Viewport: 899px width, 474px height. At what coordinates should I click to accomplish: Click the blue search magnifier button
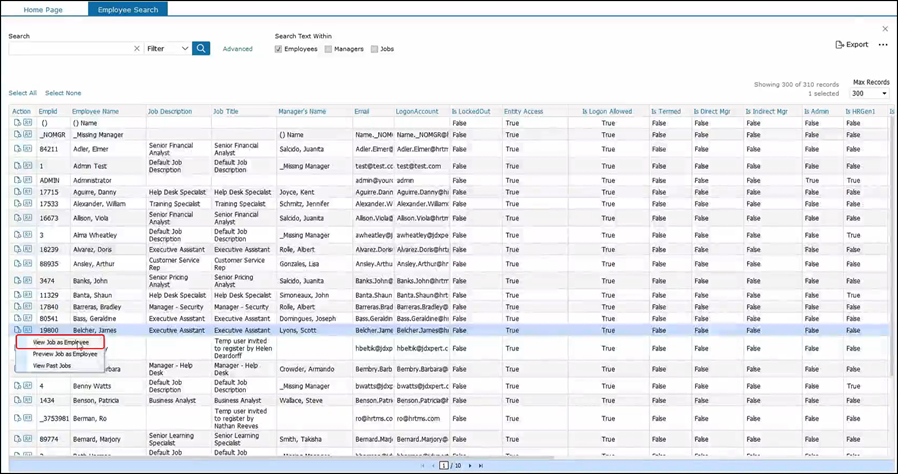pos(201,48)
